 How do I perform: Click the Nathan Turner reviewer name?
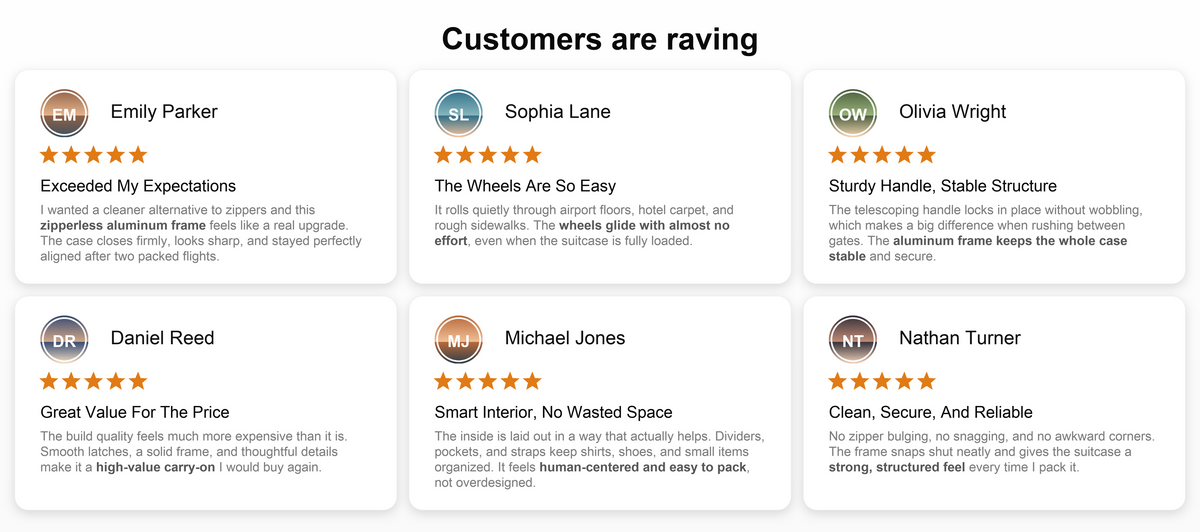(x=960, y=338)
